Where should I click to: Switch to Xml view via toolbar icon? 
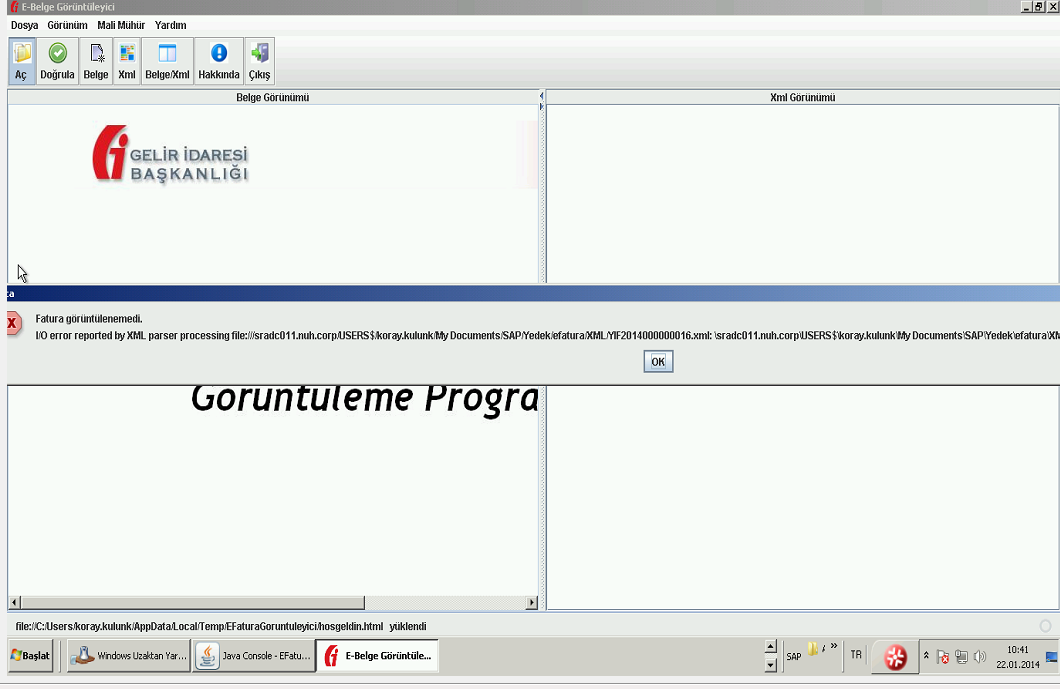coord(127,60)
